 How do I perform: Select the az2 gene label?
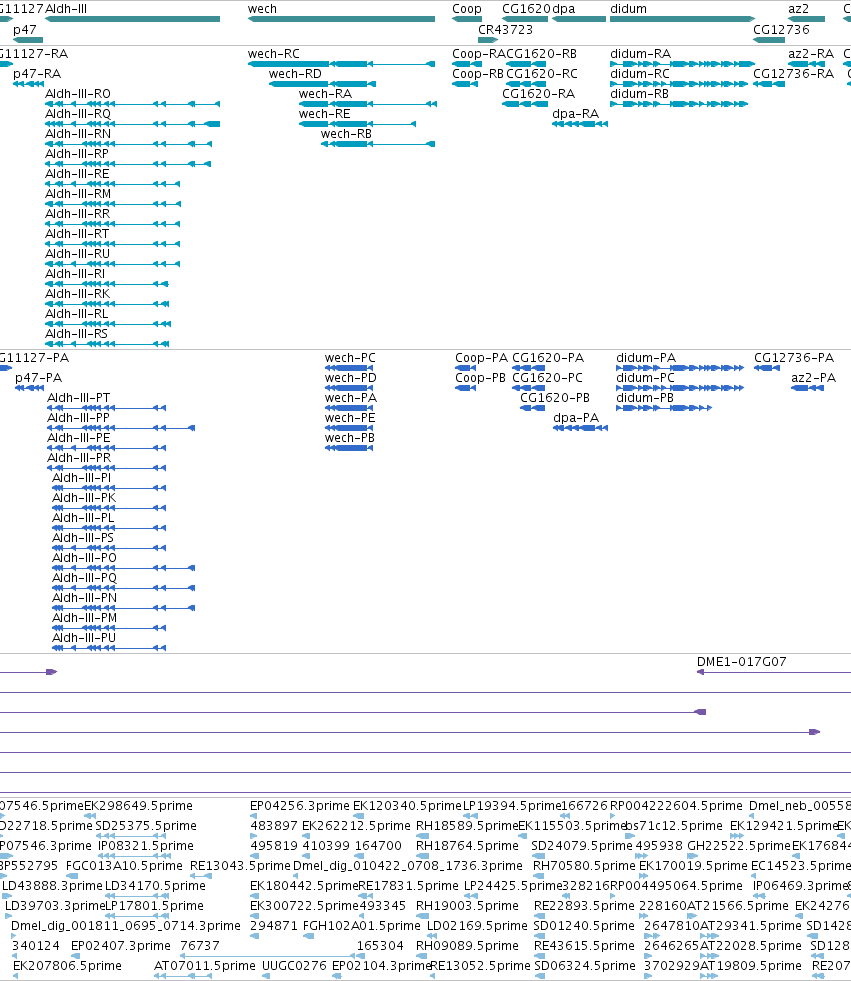(798, 9)
